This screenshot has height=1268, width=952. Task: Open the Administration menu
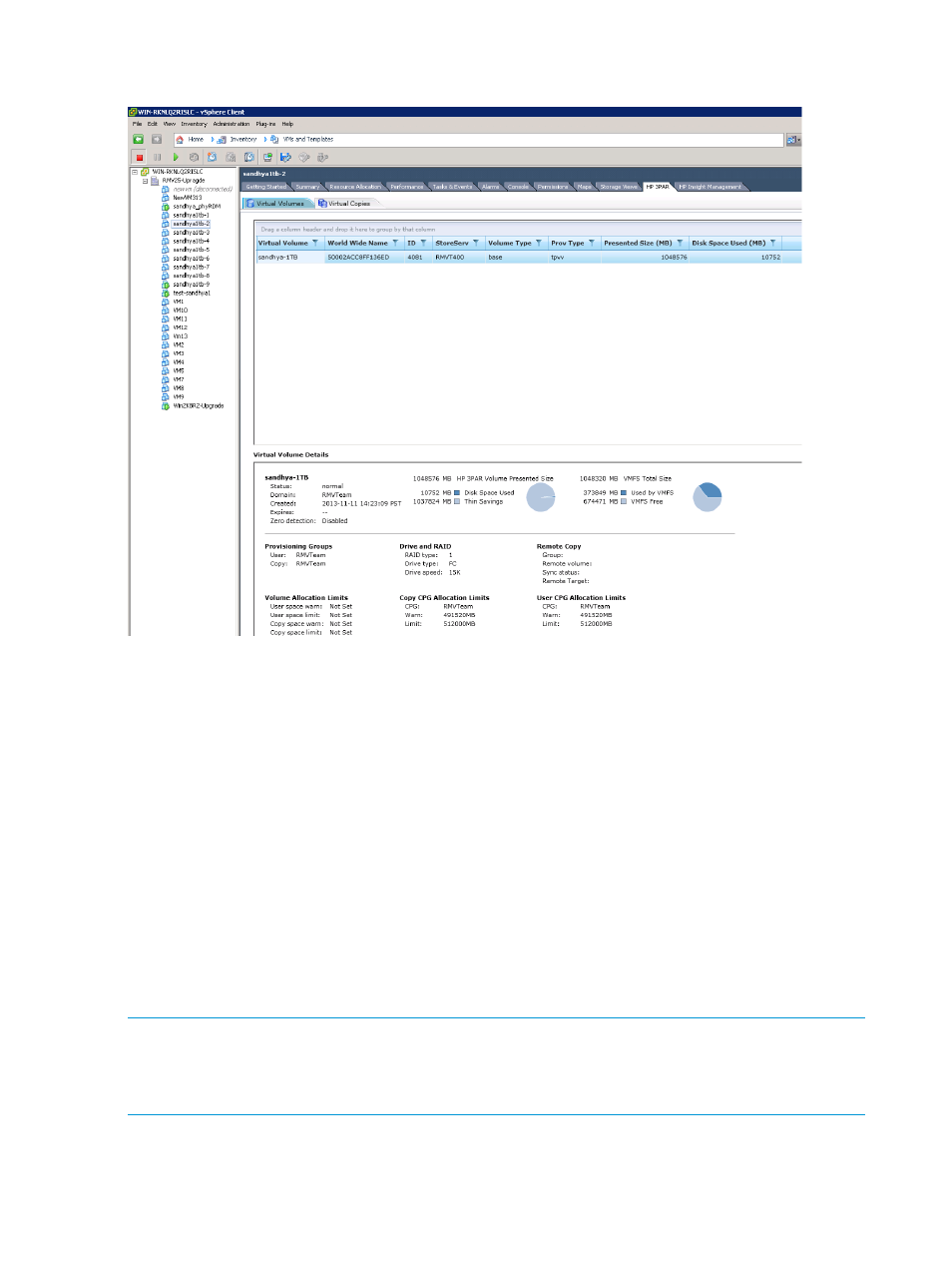(232, 124)
